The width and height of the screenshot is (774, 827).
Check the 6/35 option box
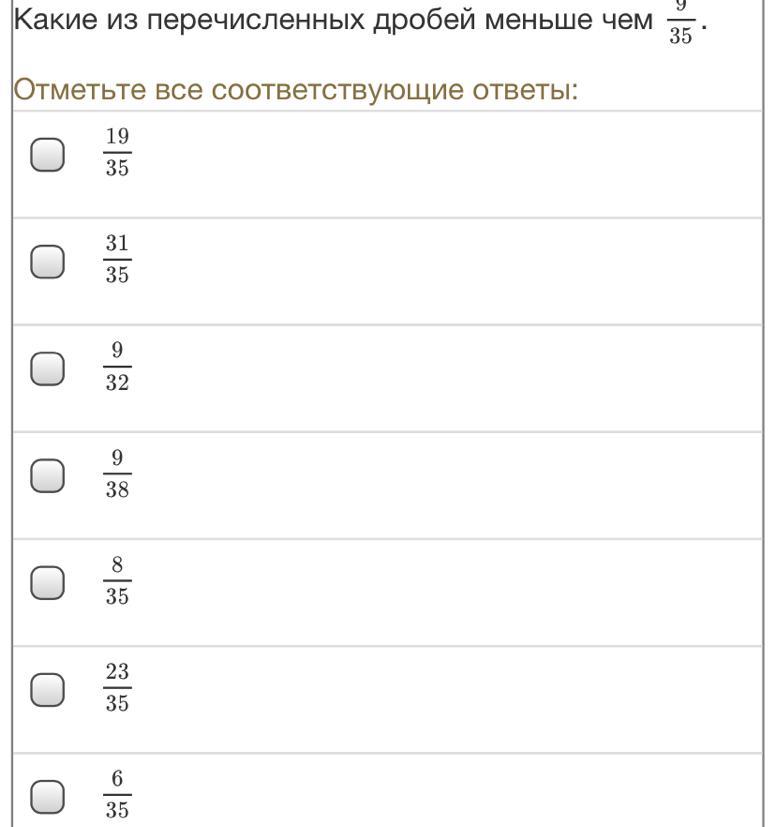coord(47,797)
